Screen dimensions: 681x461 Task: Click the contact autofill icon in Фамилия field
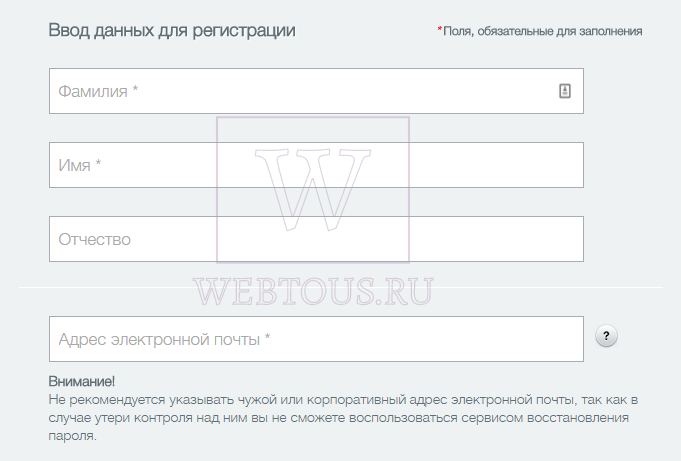[565, 91]
